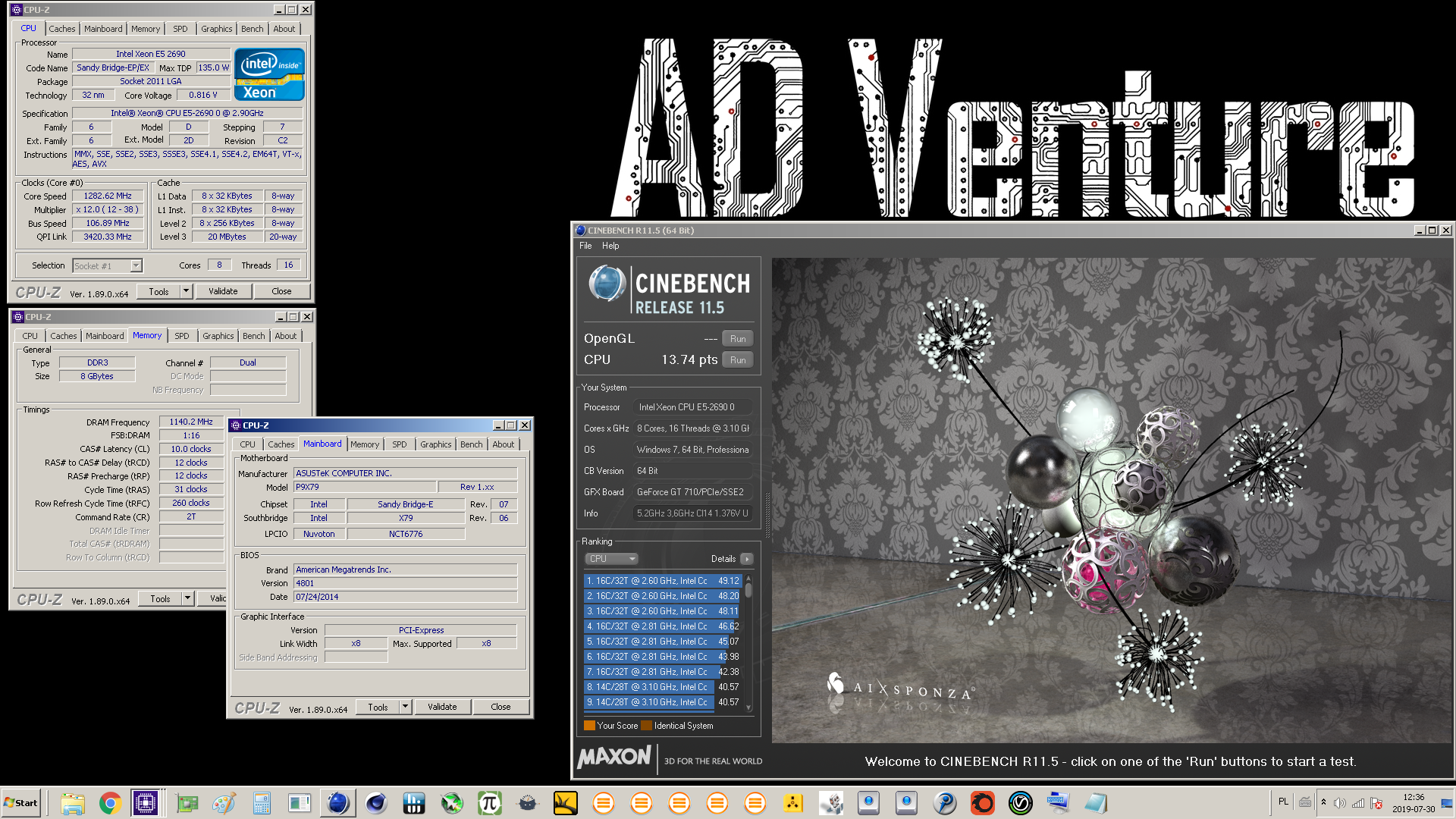
Task: Open the yellow triangle taskbar icon
Action: tap(793, 803)
